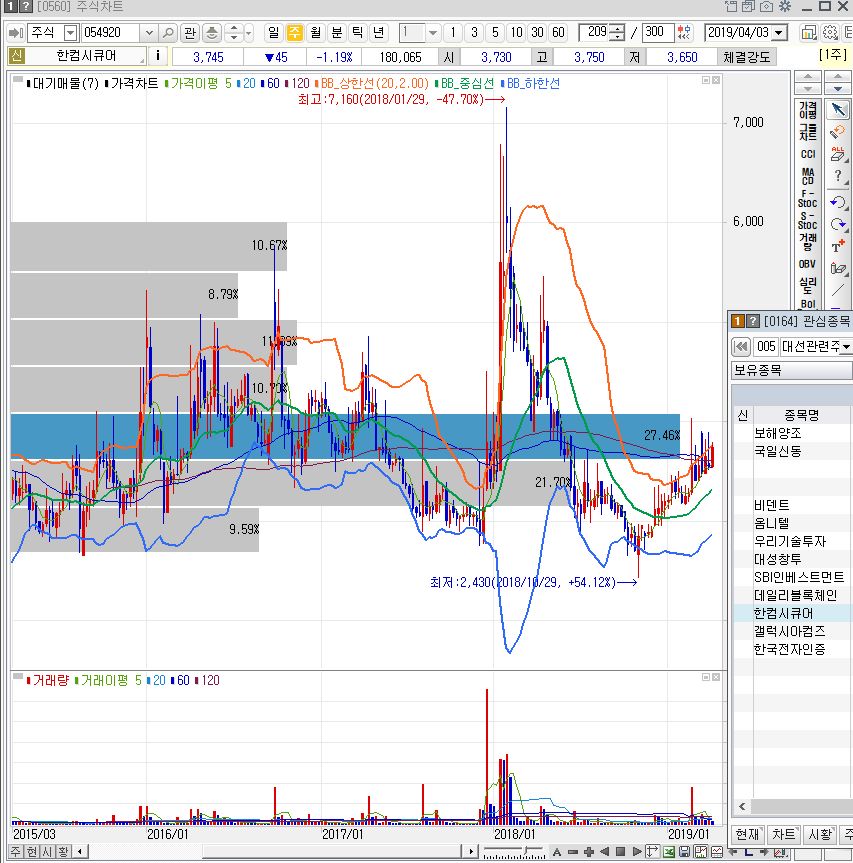Click the bottom toolbar 'A' text icon

(x=557, y=852)
